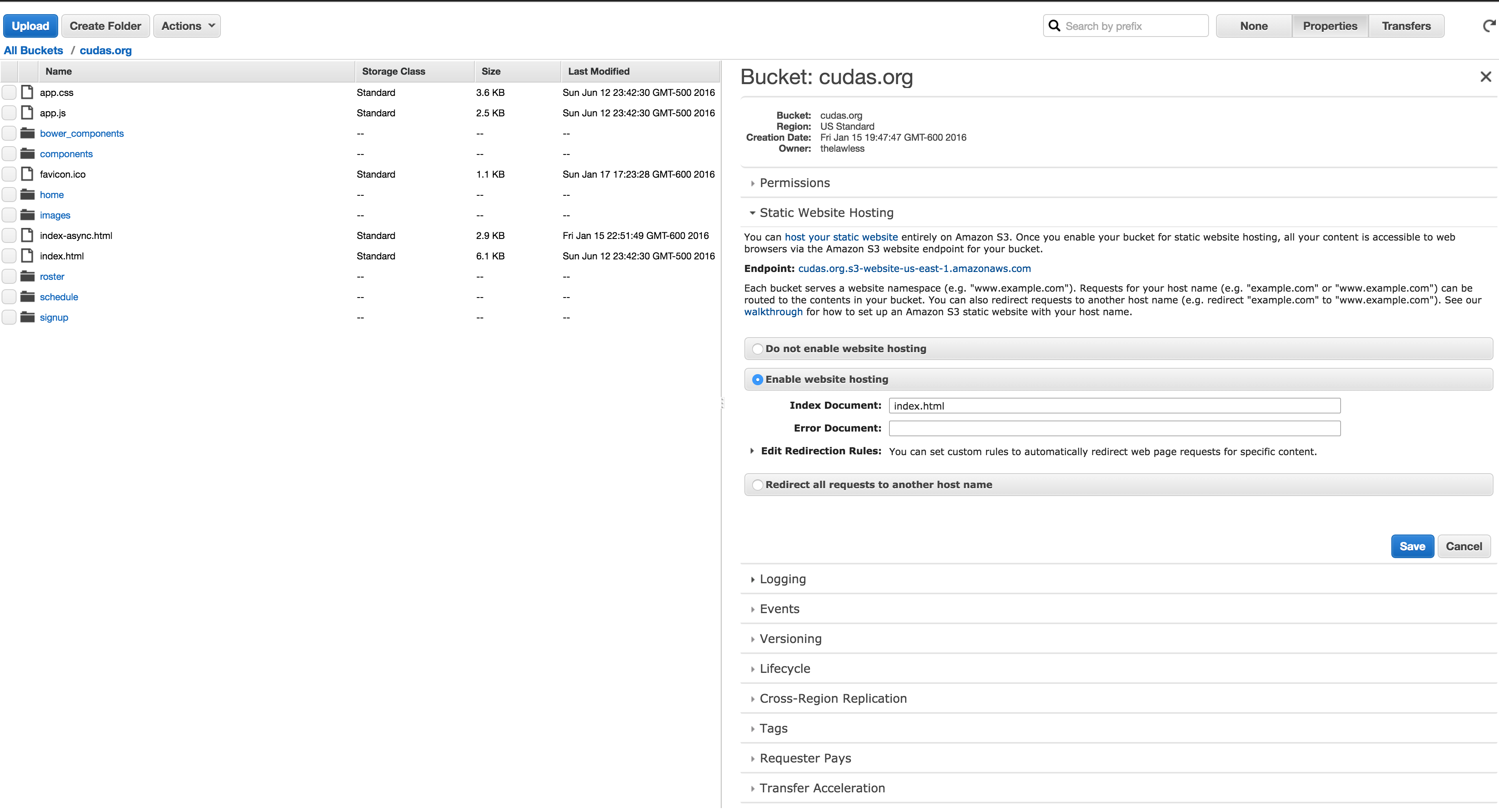The height and width of the screenshot is (812, 1499).
Task: Switch to the None view tab
Action: click(1254, 26)
